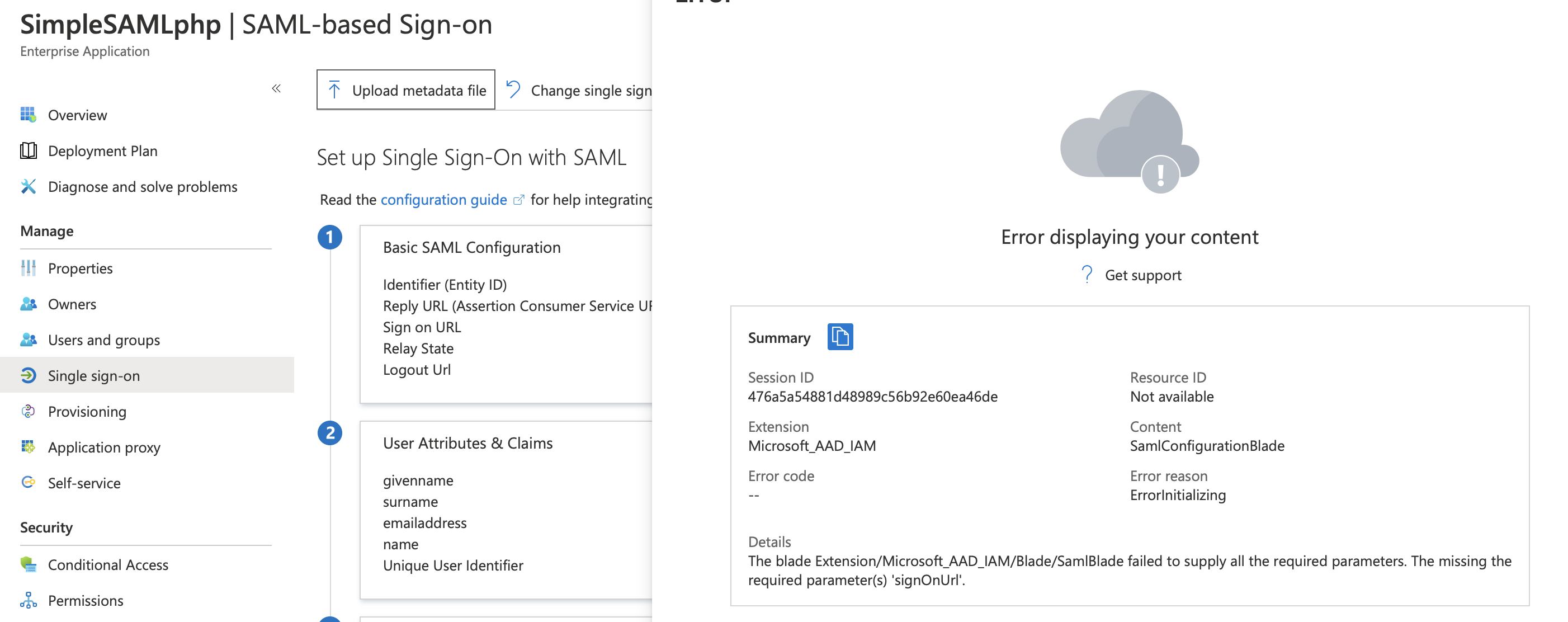Click the question mark help icon near Get support
1568x622 pixels.
pos(1087,275)
